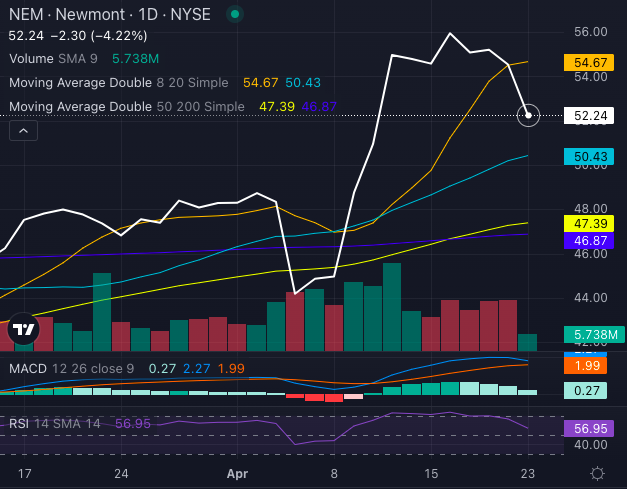Select Moving Average Double 50 200 legend

click(x=125, y=106)
